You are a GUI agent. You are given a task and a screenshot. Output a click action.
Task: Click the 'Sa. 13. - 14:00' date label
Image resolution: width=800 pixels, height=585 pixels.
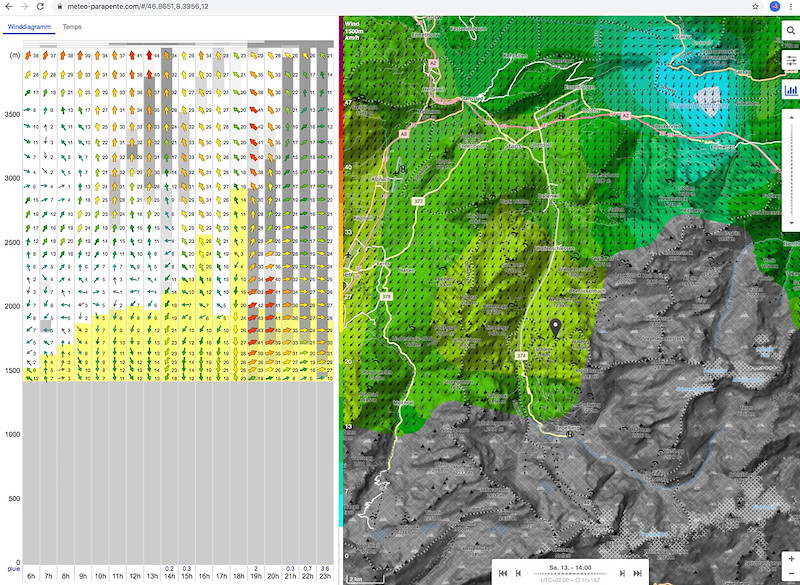pyautogui.click(x=570, y=567)
